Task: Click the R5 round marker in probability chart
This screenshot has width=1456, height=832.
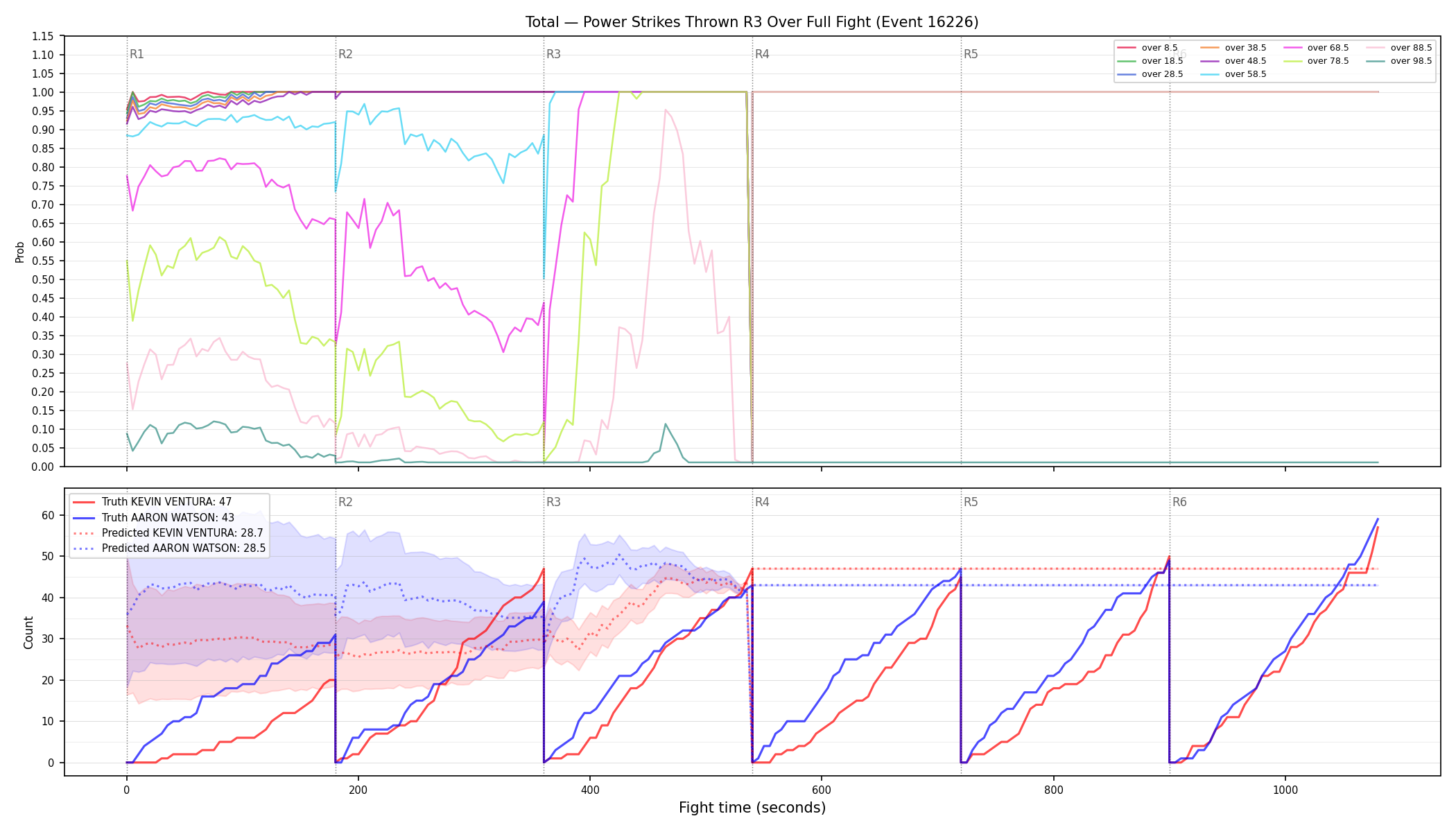Action: click(x=971, y=54)
